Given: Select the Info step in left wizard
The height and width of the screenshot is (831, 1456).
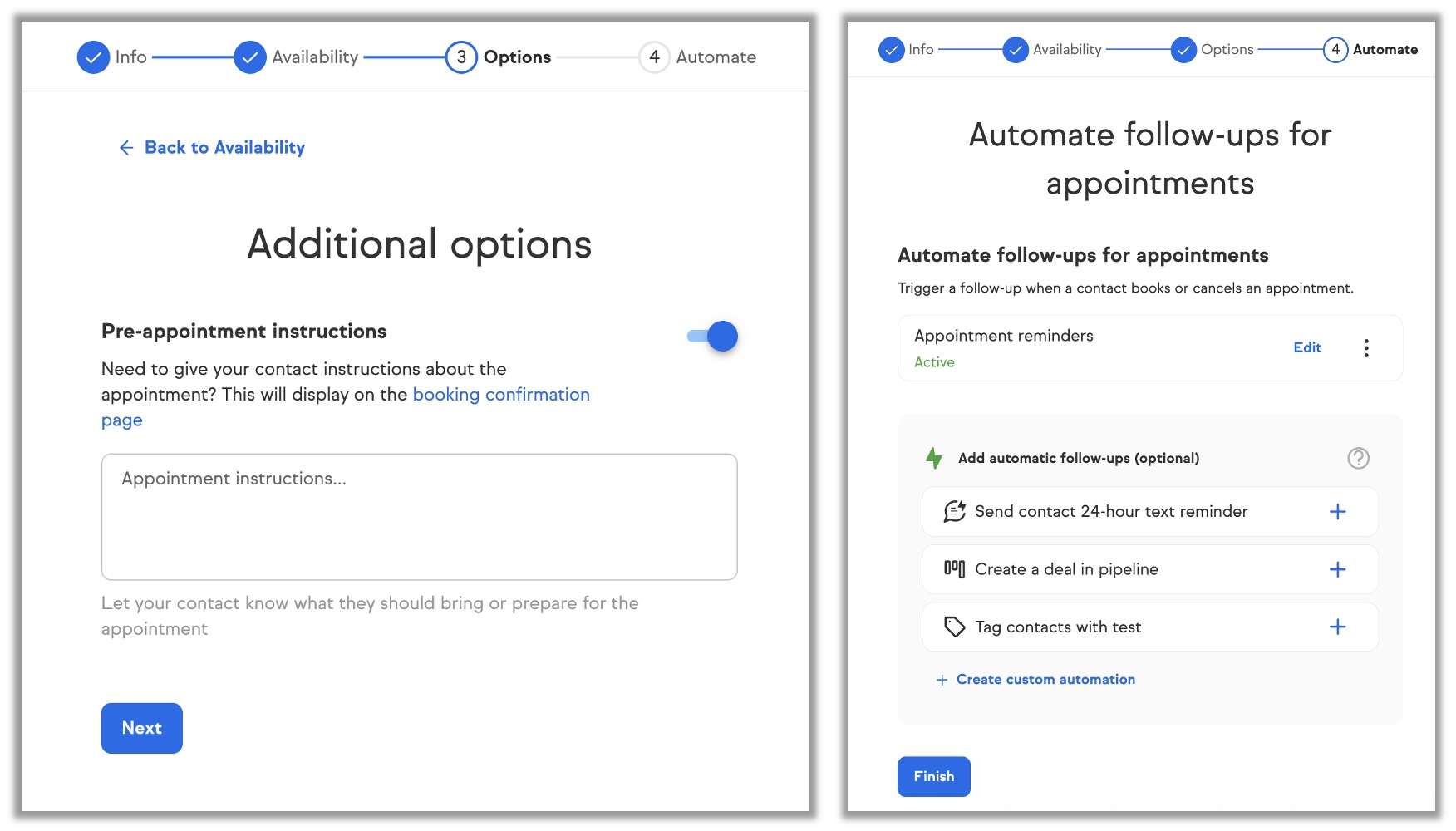Looking at the screenshot, I should pyautogui.click(x=112, y=57).
